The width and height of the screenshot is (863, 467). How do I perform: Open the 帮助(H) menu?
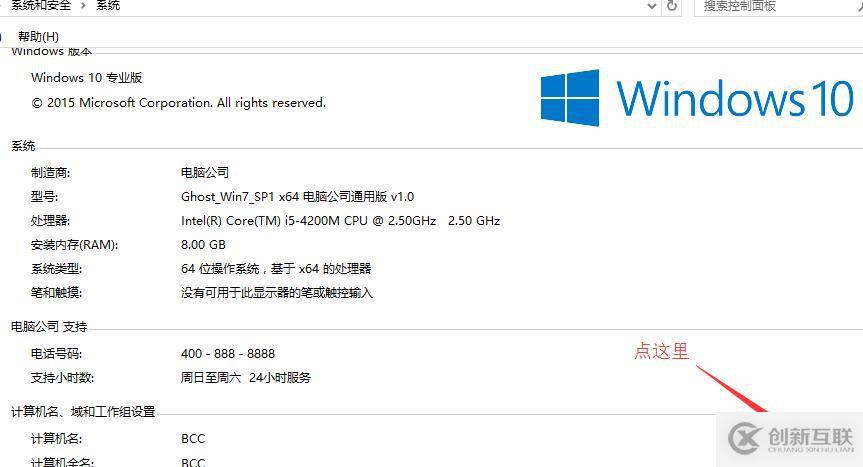38,36
